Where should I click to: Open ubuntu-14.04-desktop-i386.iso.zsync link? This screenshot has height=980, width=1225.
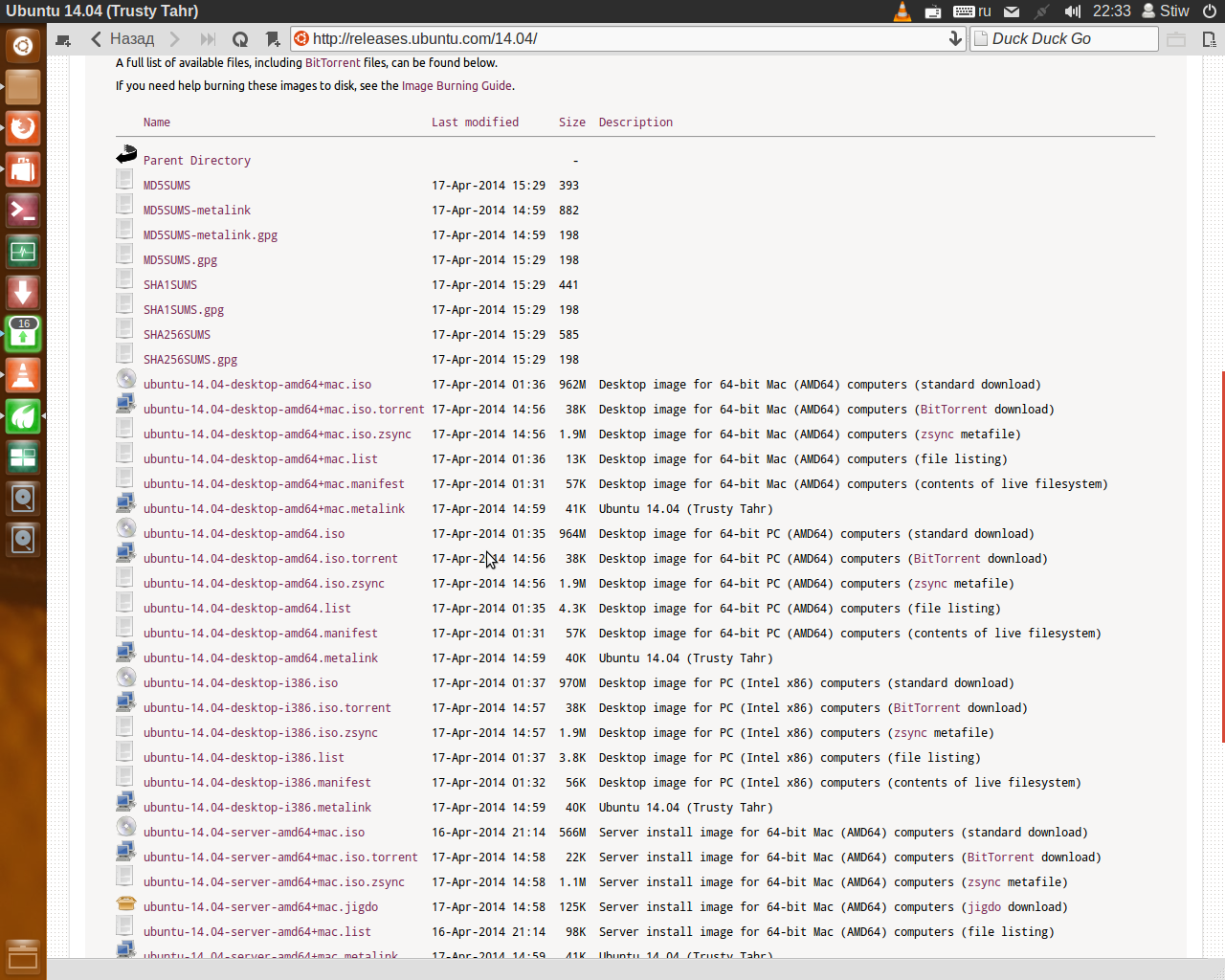pyautogui.click(x=260, y=733)
